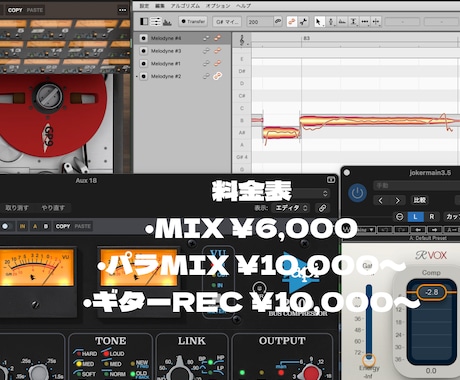Toggle the orange blob-link icon in toolbar
Viewport: 460px width, 380px height.
pos(292,22)
